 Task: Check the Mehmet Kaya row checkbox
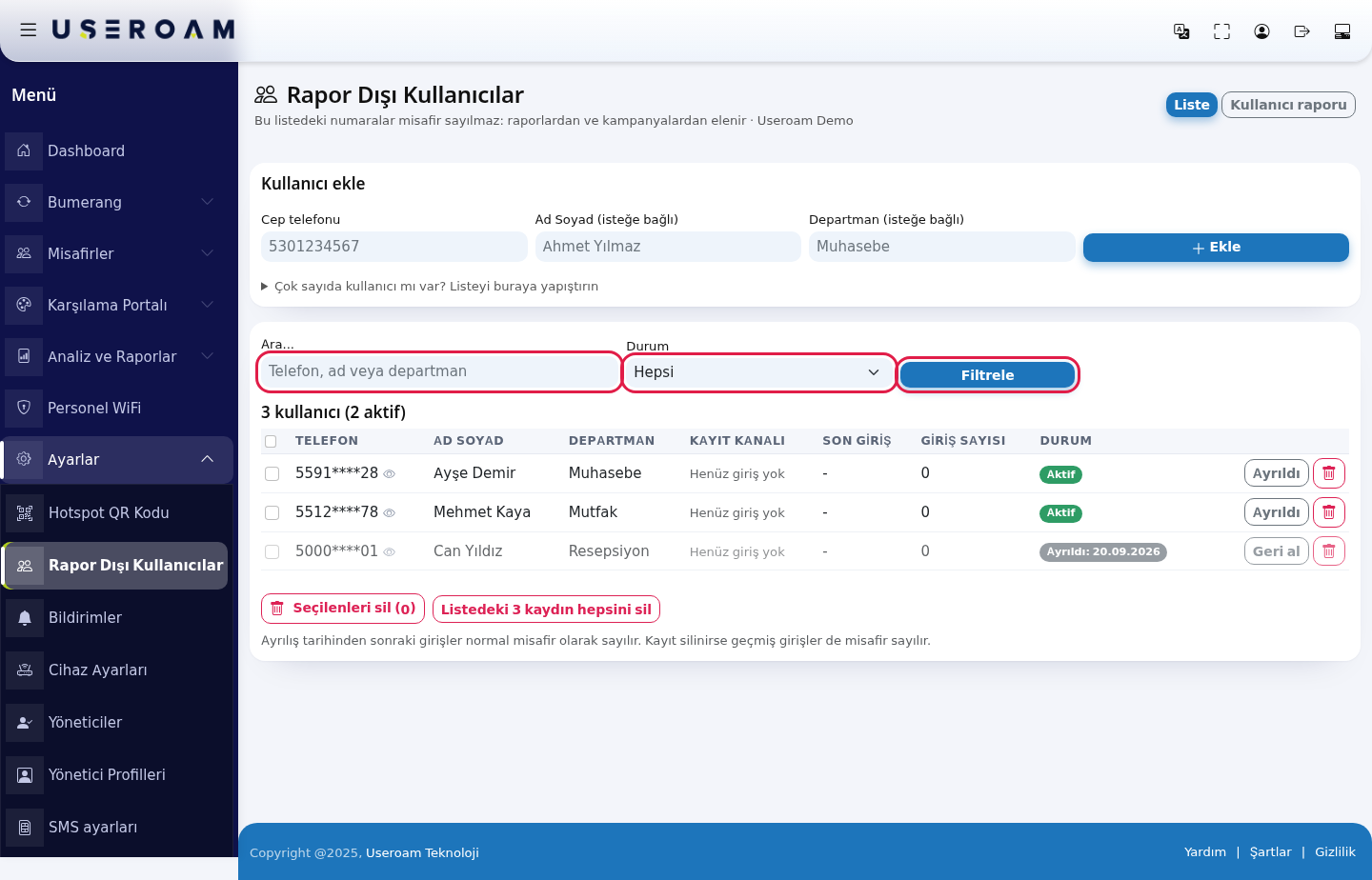(x=272, y=512)
